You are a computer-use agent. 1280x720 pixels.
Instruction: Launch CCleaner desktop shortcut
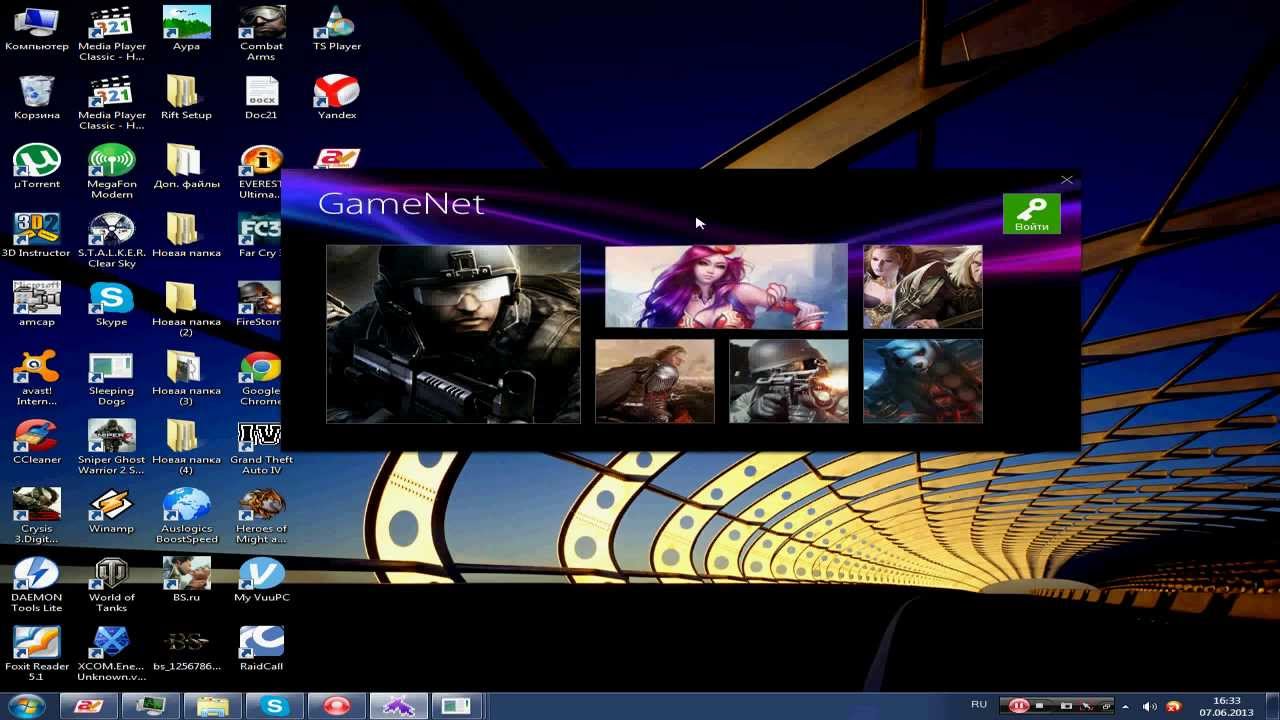tap(37, 442)
